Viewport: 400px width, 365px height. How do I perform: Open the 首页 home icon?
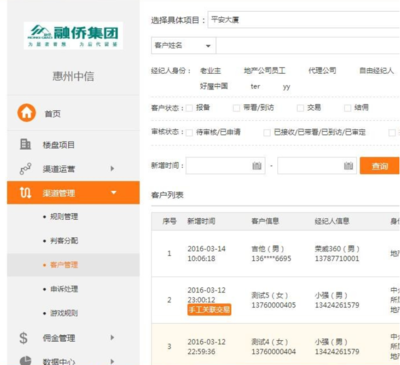point(27,113)
